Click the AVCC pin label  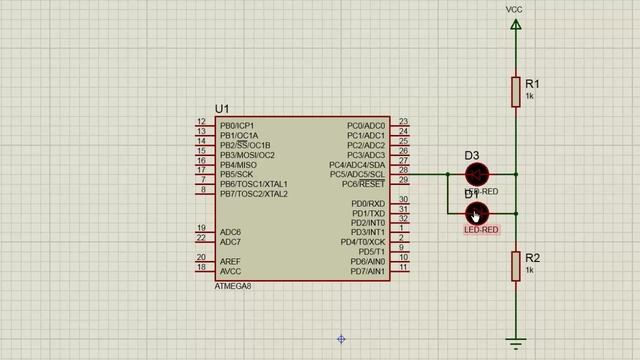(231, 271)
